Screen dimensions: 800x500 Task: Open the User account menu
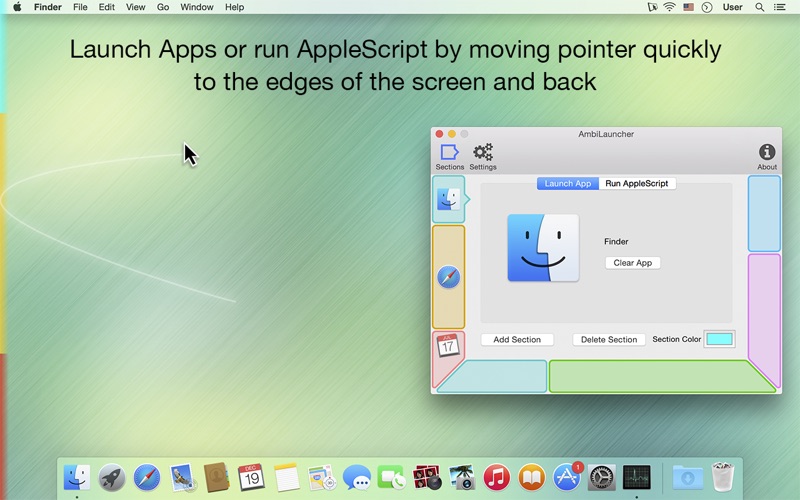[x=733, y=7]
